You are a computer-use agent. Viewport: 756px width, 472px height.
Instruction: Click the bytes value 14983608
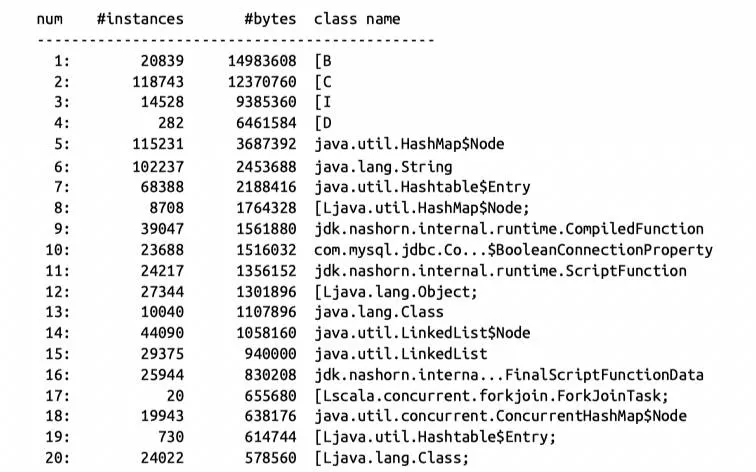[261, 61]
